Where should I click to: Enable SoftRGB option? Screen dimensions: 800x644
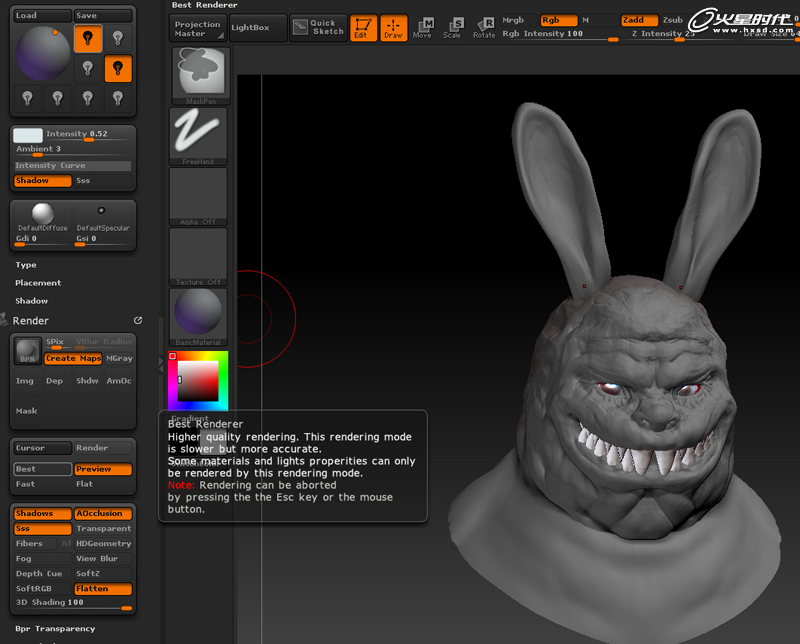pos(42,588)
